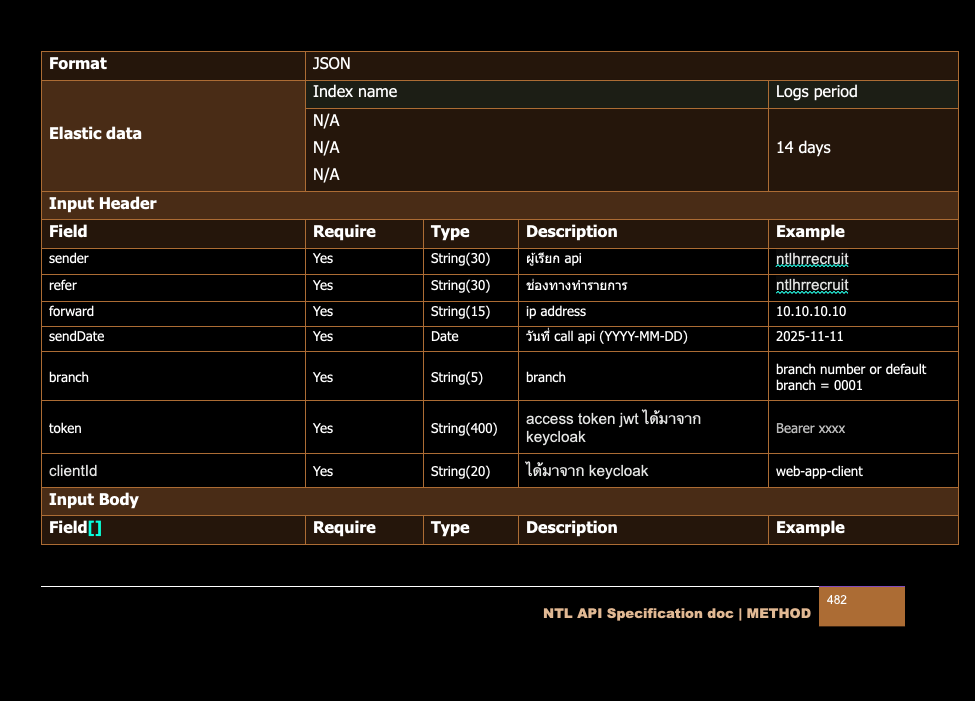Click the "Logs period" column header
The width and height of the screenshot is (975, 701).
point(816,92)
